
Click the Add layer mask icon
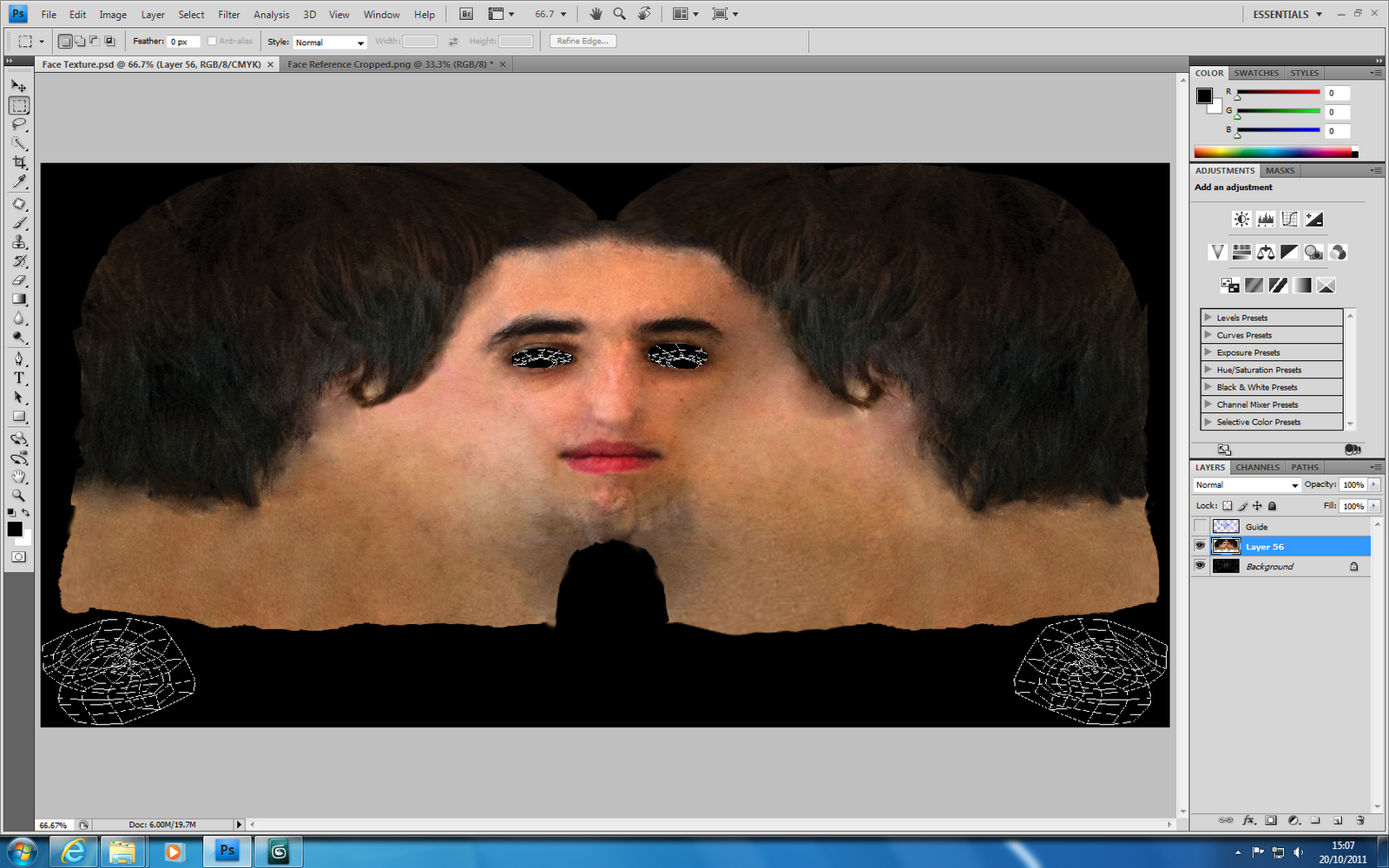point(1270,820)
